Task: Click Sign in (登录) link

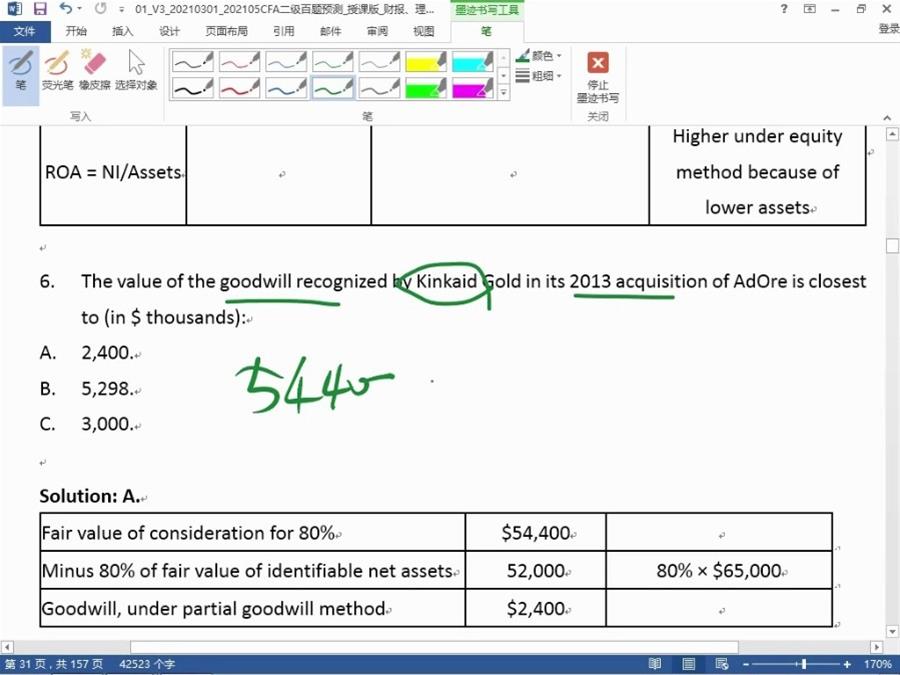Action: tap(889, 29)
